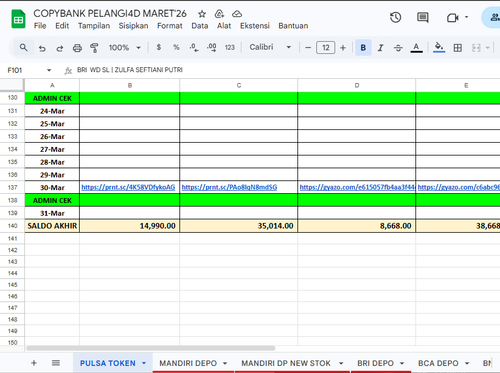Add a new sheet with plus button

click(34, 363)
